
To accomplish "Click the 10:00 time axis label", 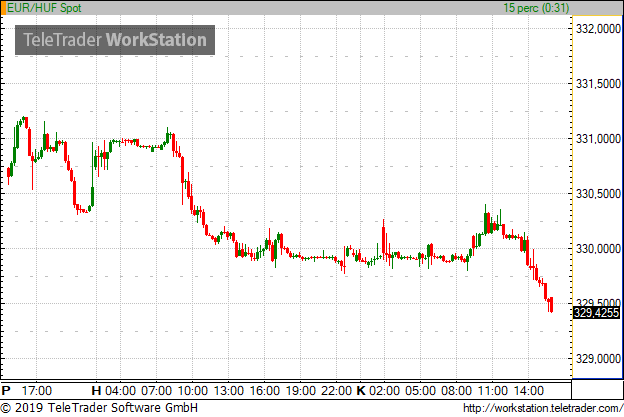I will pyautogui.click(x=193, y=391).
